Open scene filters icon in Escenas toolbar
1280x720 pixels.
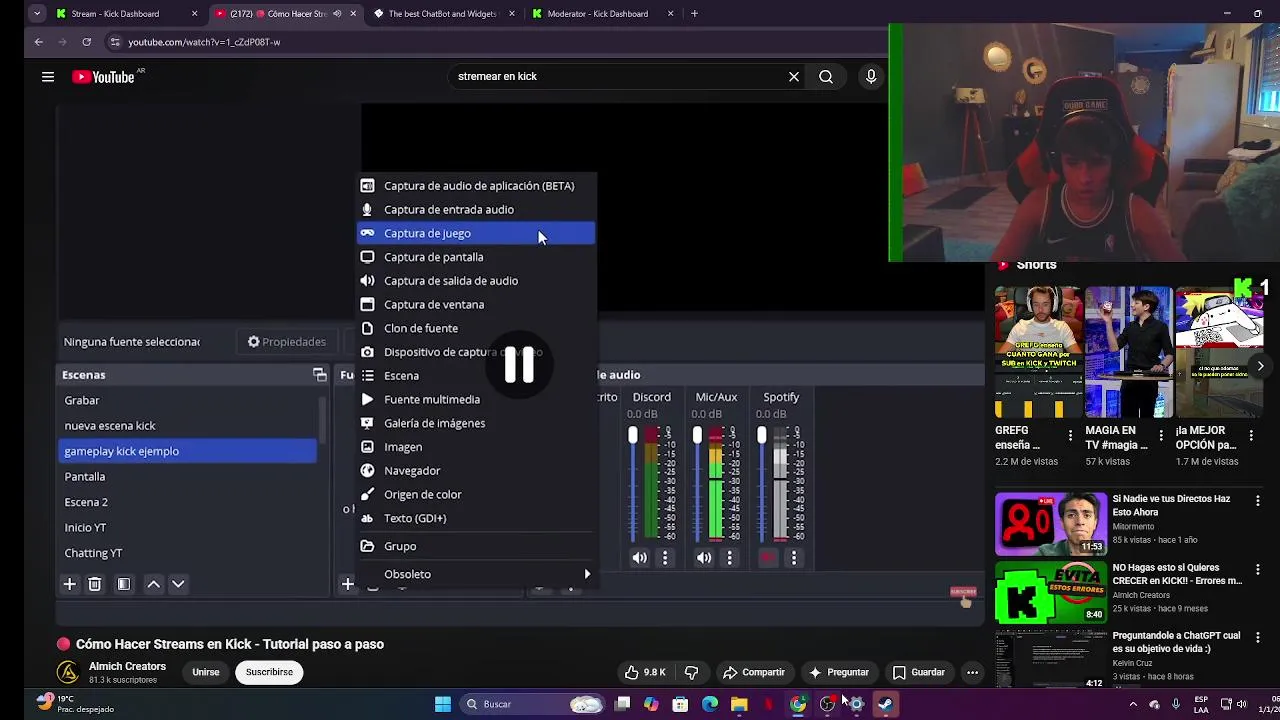[x=124, y=584]
